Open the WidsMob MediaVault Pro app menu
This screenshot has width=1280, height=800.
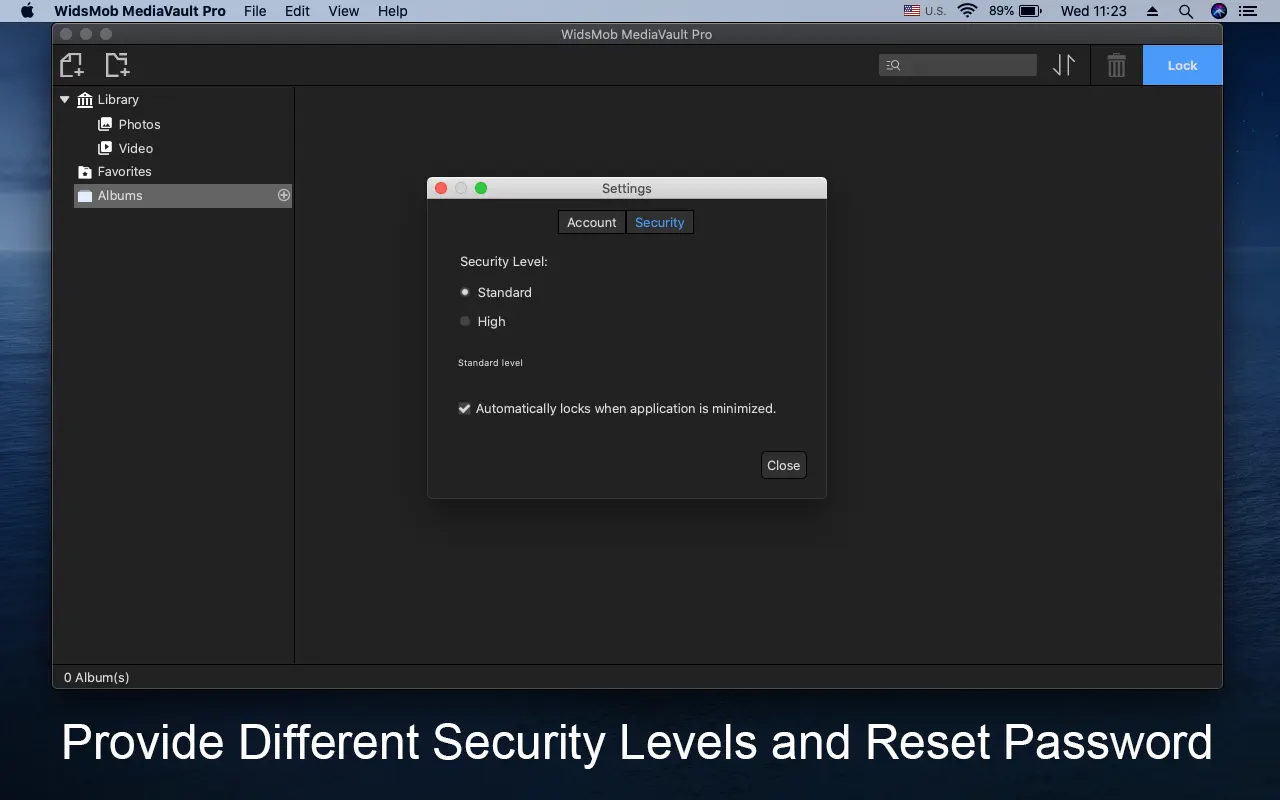pyautogui.click(x=140, y=11)
